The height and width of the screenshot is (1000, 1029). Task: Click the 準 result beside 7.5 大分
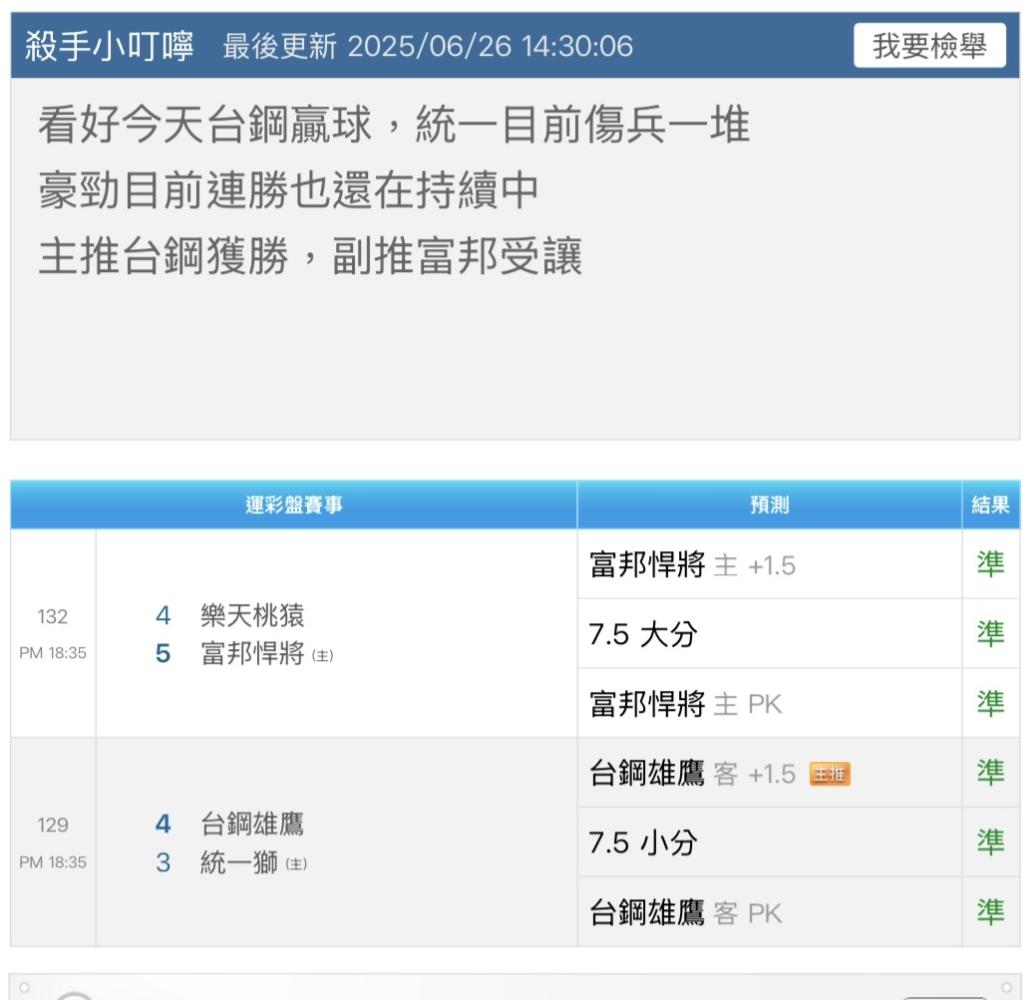[991, 634]
